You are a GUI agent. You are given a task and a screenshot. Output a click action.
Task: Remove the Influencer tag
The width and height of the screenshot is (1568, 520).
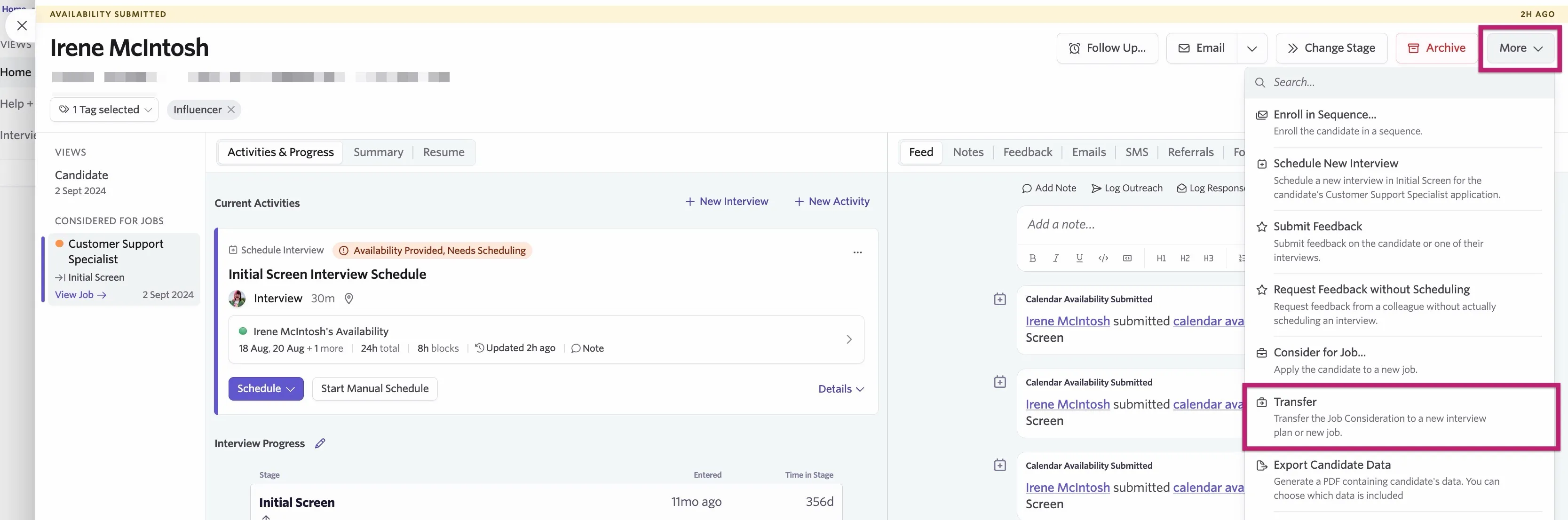tap(231, 110)
